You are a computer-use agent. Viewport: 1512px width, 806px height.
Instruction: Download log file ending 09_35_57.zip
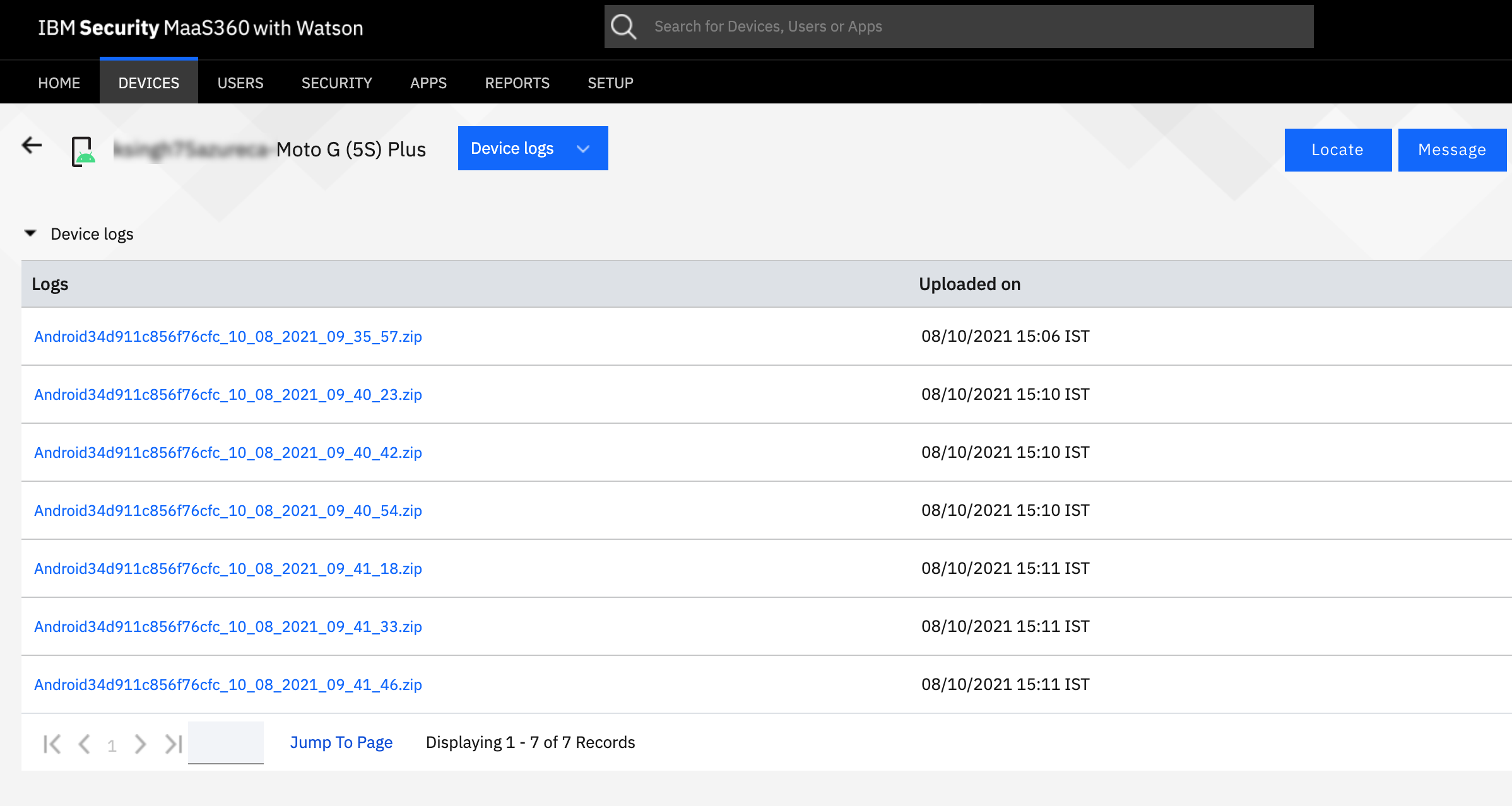pos(228,336)
